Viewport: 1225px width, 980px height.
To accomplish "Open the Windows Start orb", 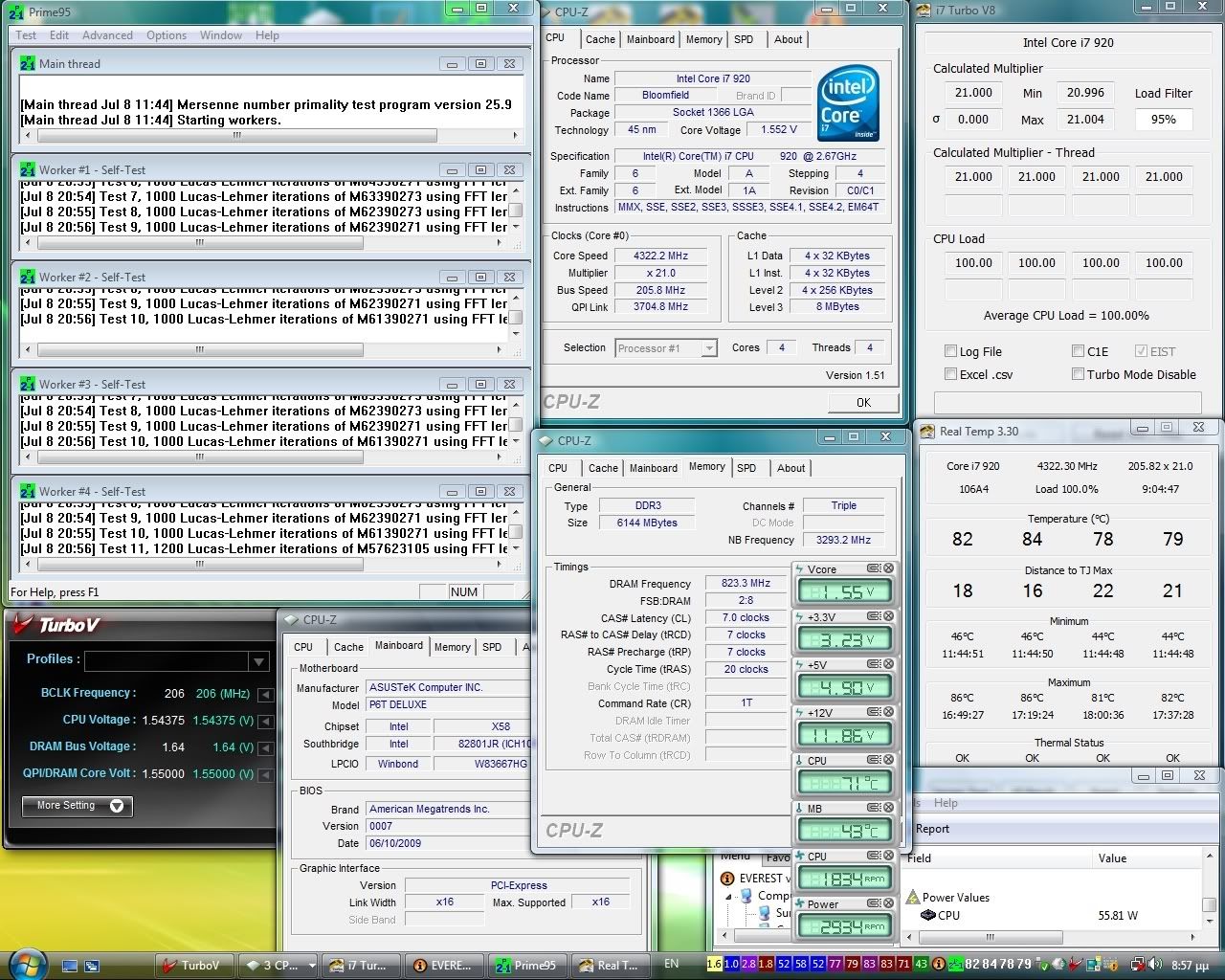I will 26,964.
